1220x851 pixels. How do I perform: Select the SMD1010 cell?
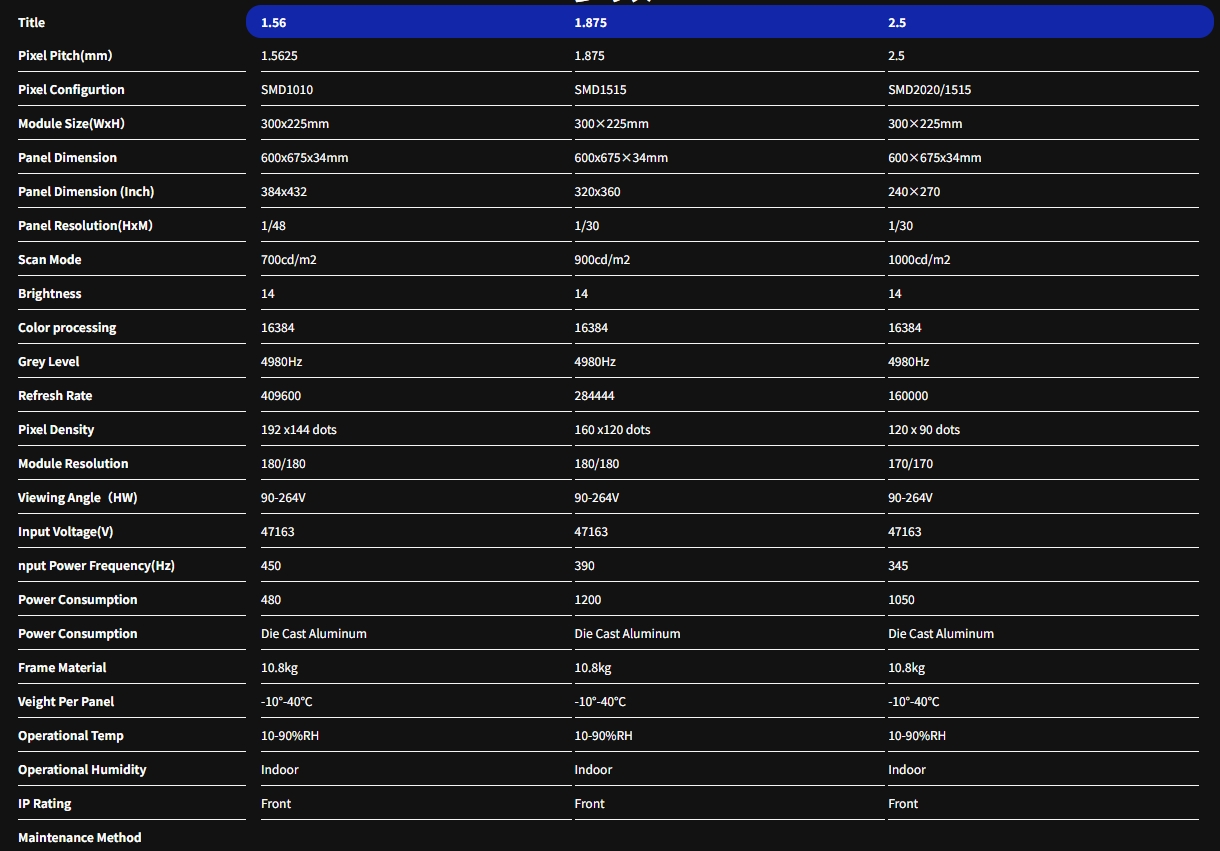click(x=287, y=90)
